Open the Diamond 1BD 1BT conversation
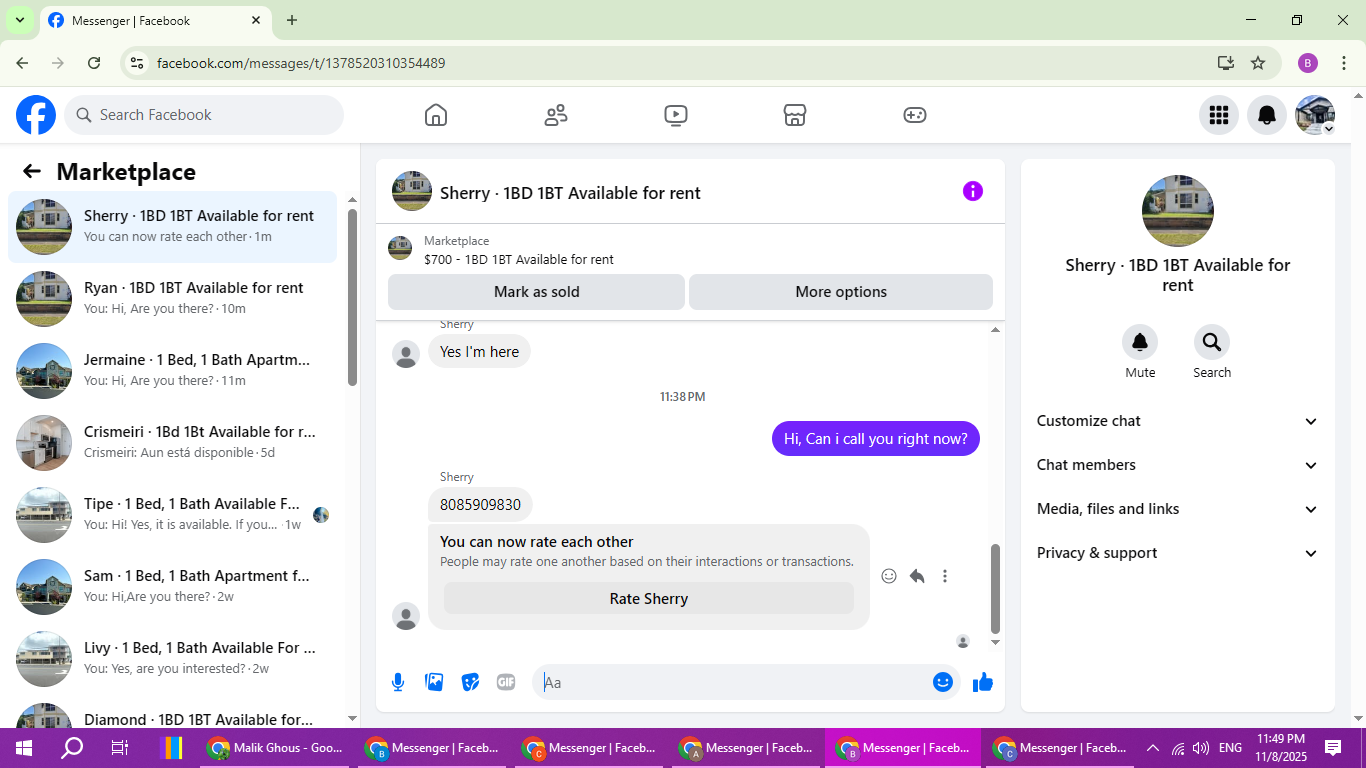 [173, 714]
